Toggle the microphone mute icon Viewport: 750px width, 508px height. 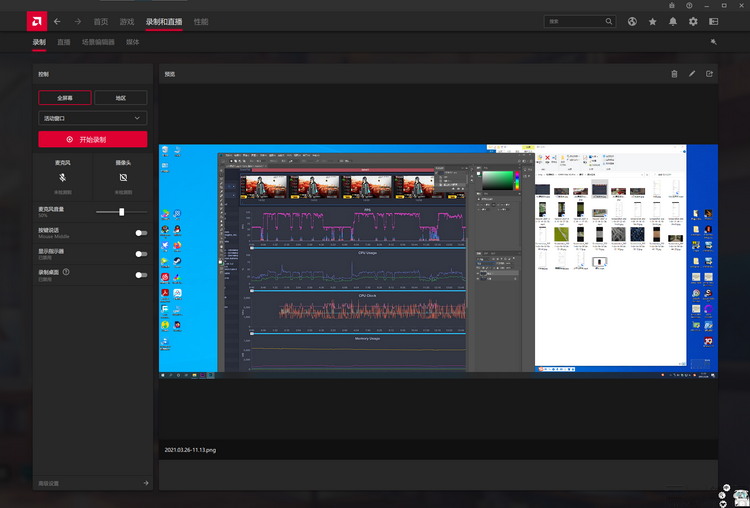click(x=64, y=176)
